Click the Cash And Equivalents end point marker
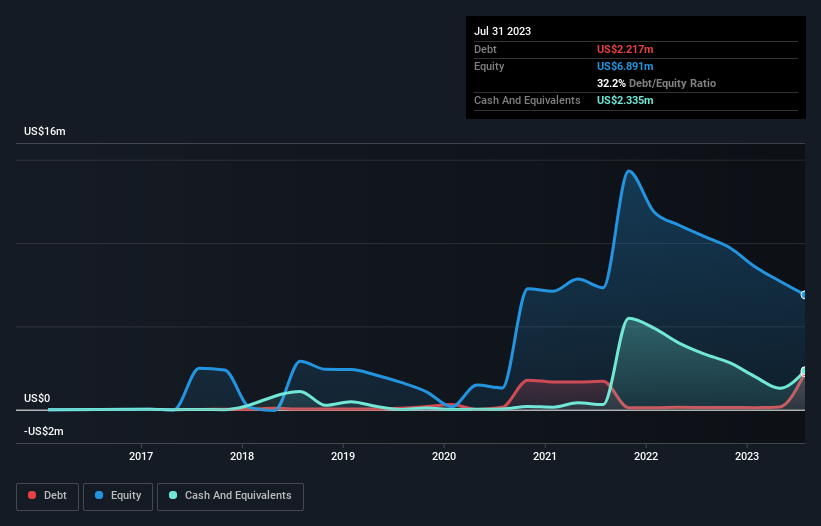Image resolution: width=821 pixels, height=526 pixels. (804, 371)
